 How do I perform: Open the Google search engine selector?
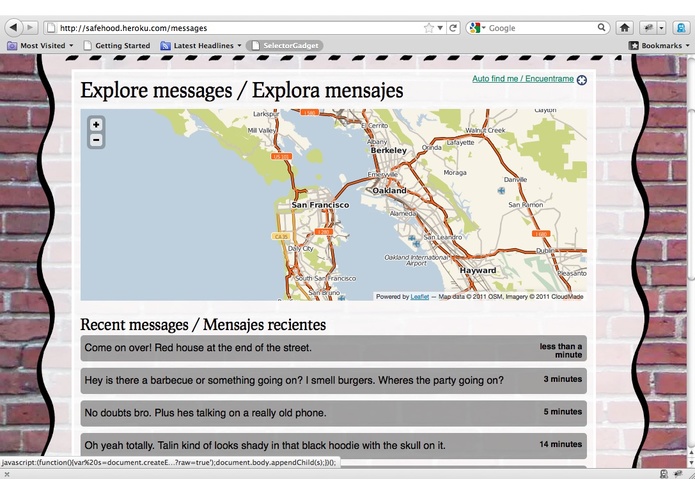coord(477,28)
